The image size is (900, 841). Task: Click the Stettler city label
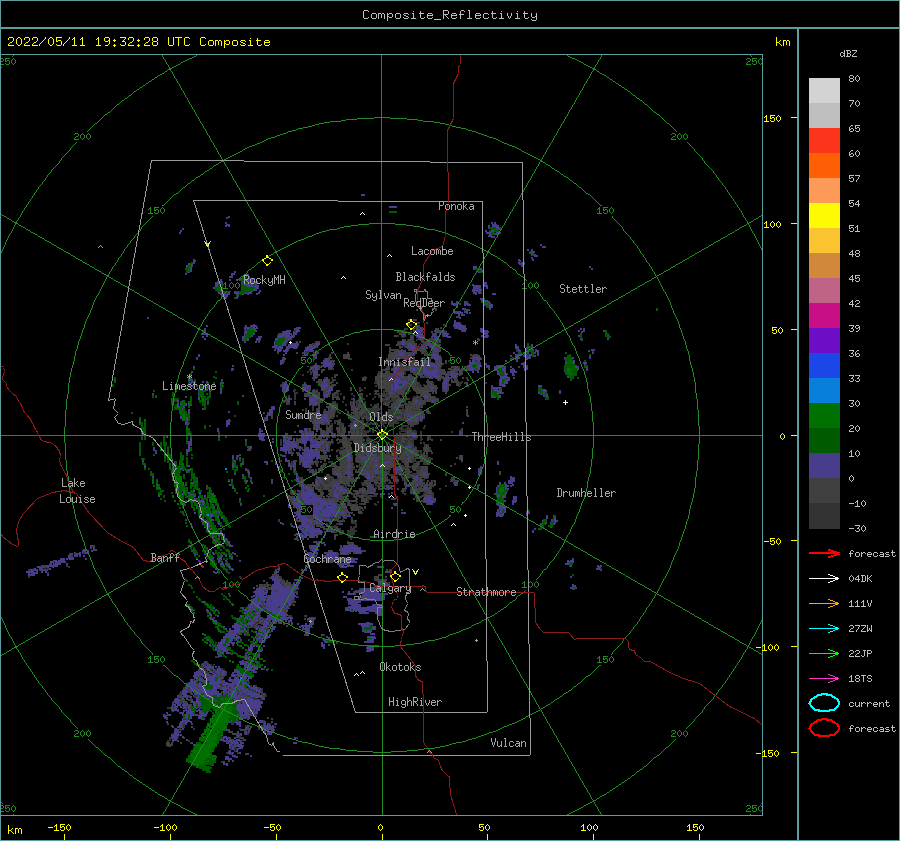click(x=583, y=289)
